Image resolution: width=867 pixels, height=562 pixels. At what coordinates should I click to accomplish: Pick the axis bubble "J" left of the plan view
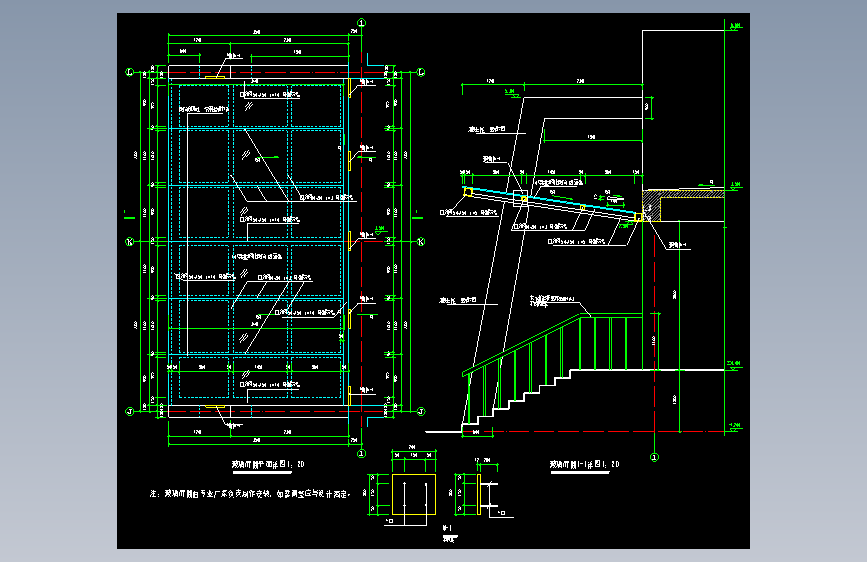pyautogui.click(x=130, y=412)
